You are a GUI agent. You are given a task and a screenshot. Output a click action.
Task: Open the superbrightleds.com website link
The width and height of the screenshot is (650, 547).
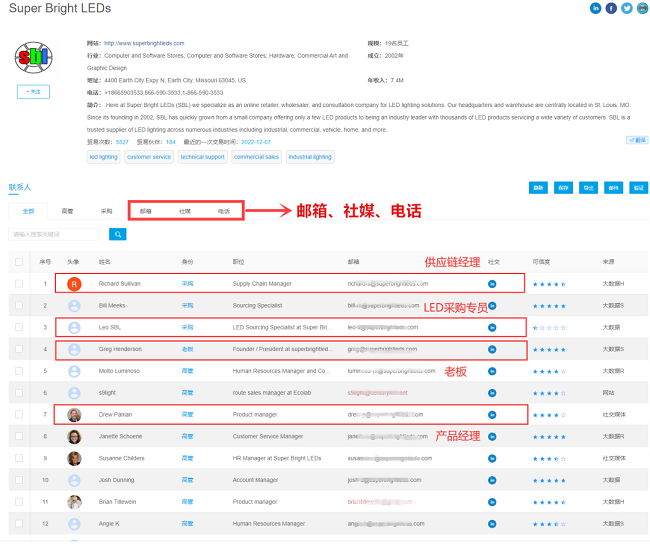click(x=144, y=44)
